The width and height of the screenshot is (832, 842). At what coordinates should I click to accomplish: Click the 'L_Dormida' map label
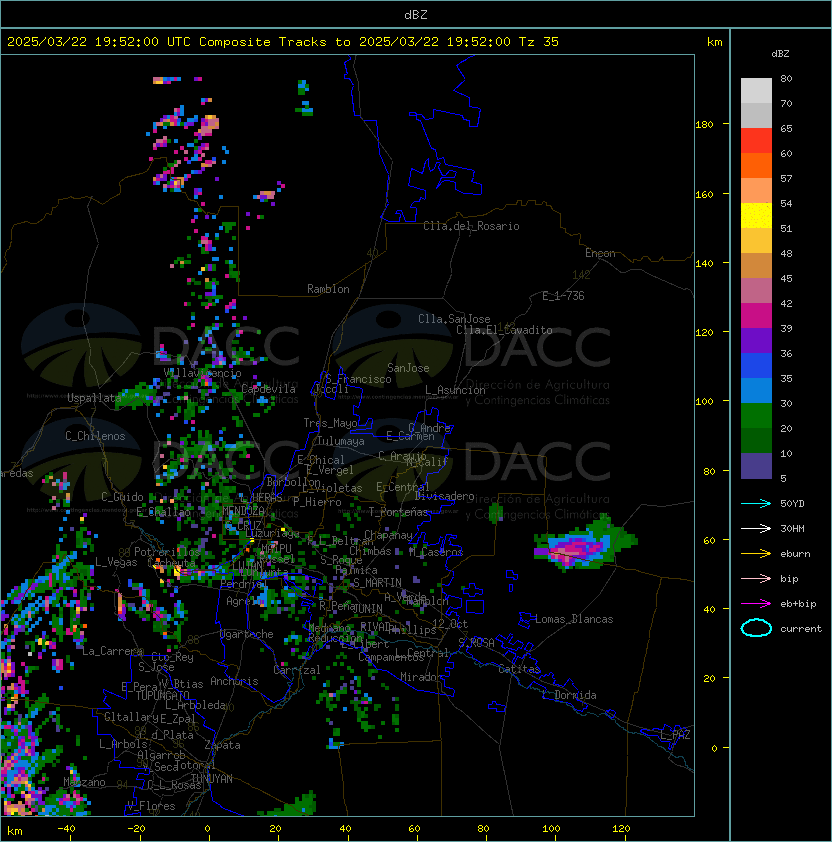point(569,695)
